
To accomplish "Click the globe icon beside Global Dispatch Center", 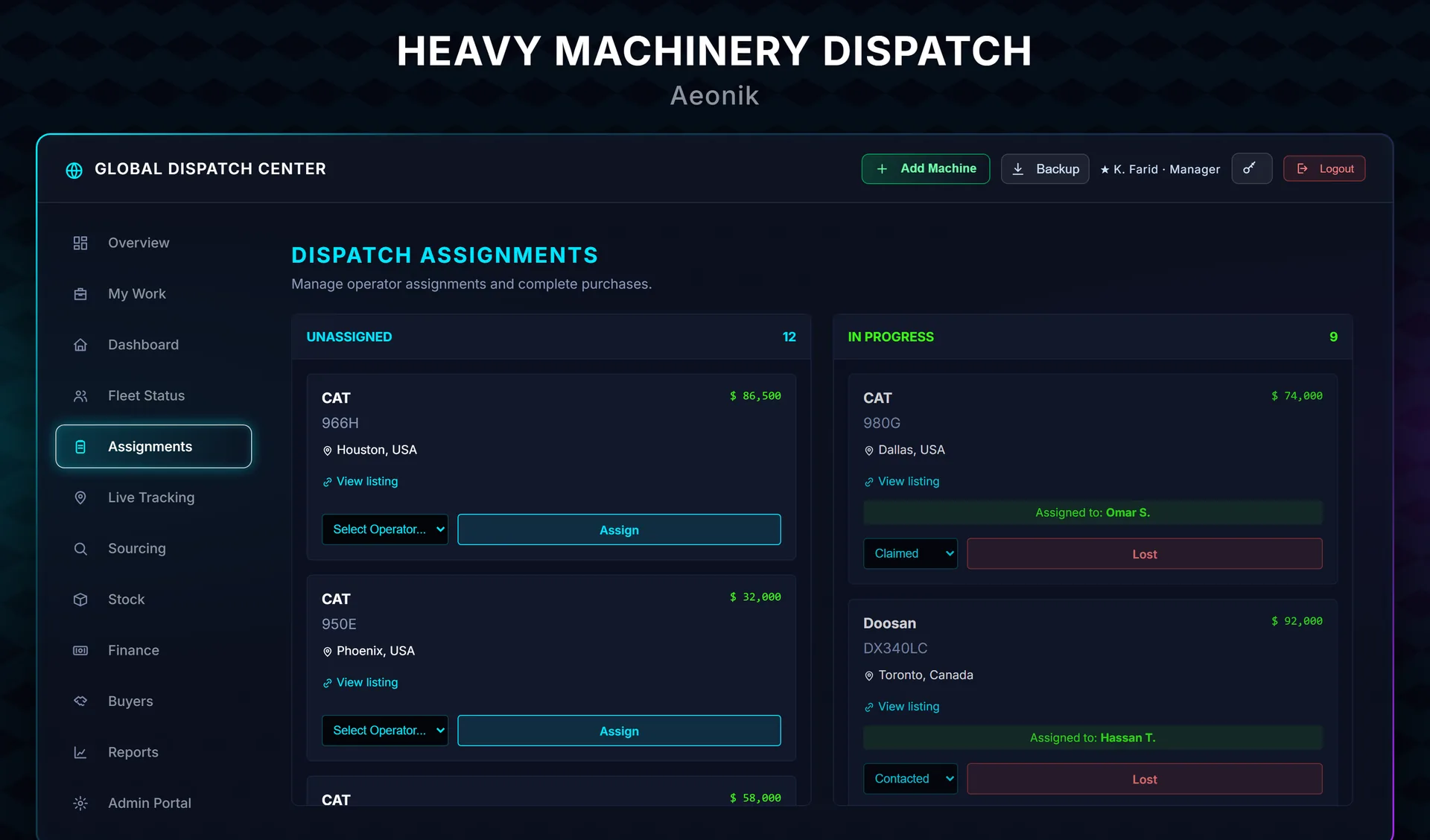I will pyautogui.click(x=74, y=170).
